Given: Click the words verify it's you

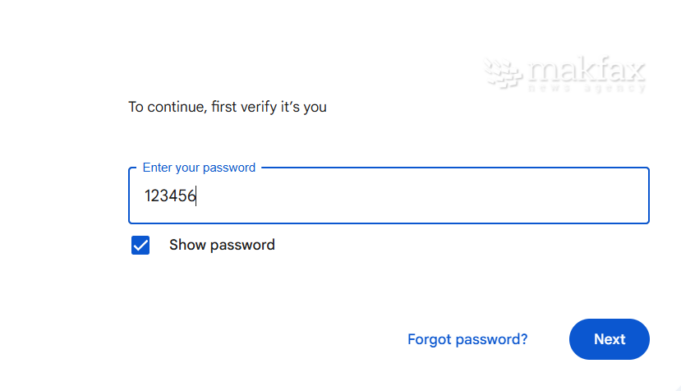Looking at the screenshot, I should click(x=283, y=107).
